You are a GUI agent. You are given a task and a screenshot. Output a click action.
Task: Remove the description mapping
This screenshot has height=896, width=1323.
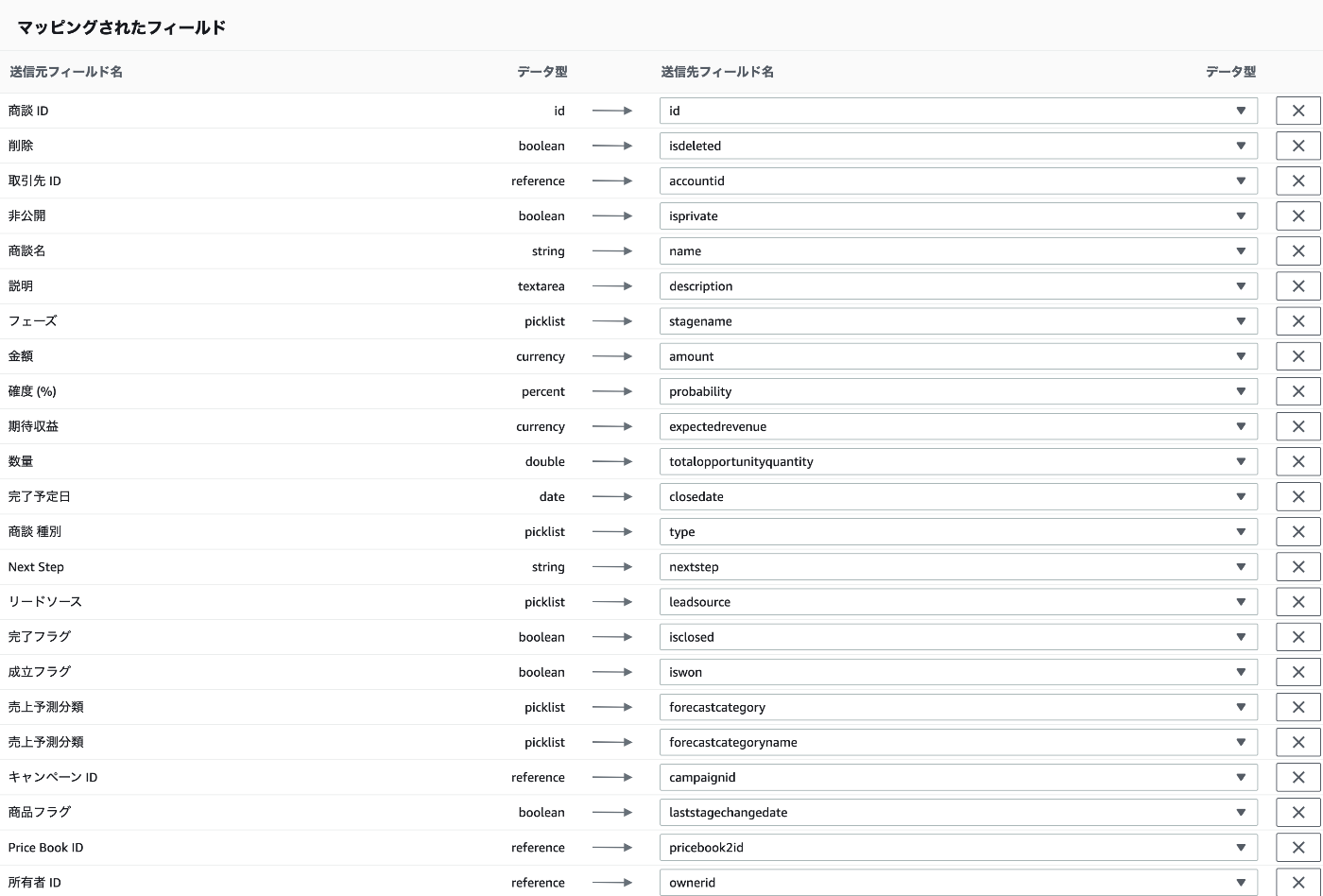(1297, 285)
